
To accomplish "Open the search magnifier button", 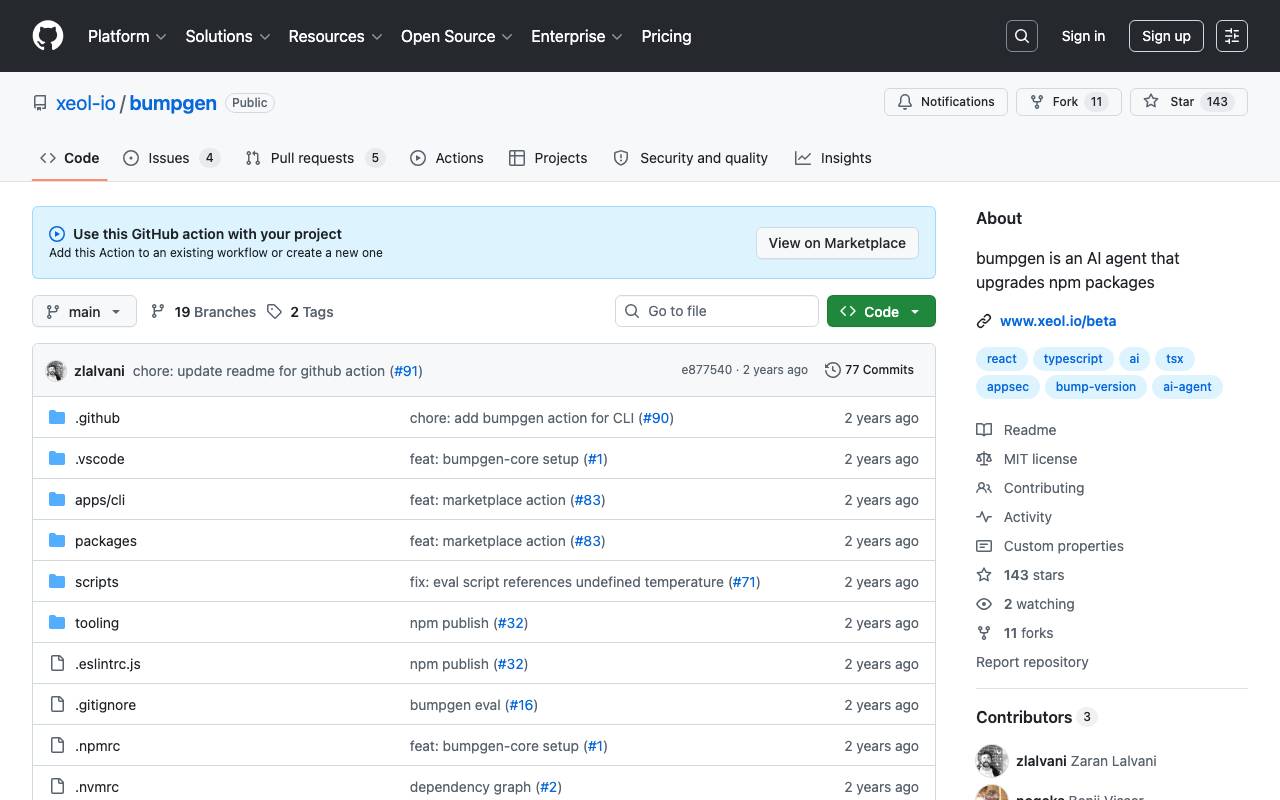I will (1022, 36).
